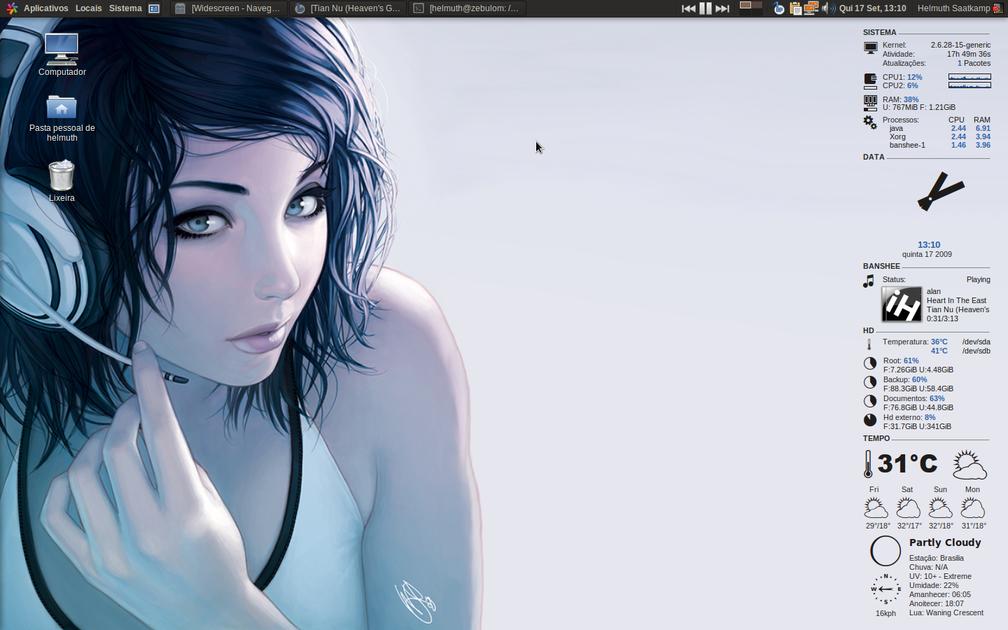The height and width of the screenshot is (630, 1008).
Task: Click the Hd externo disk usage pie icon
Action: click(870, 420)
